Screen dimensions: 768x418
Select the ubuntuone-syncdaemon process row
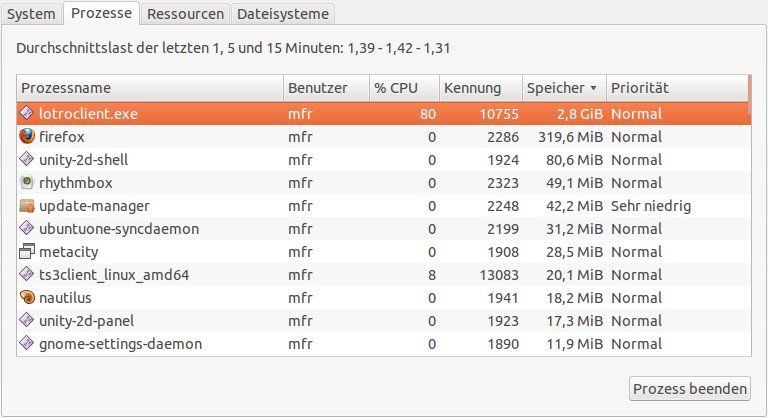[384, 229]
